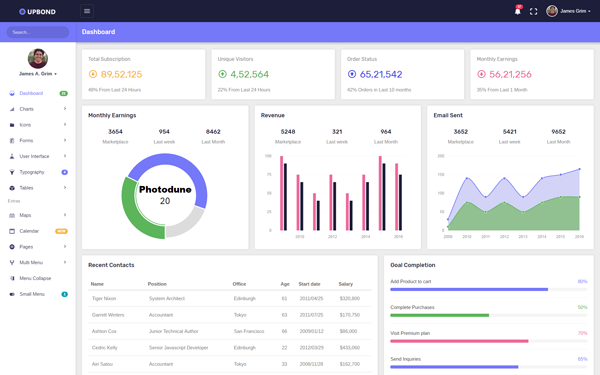Open the notifications bell
600x375 pixels.
[x=518, y=11]
